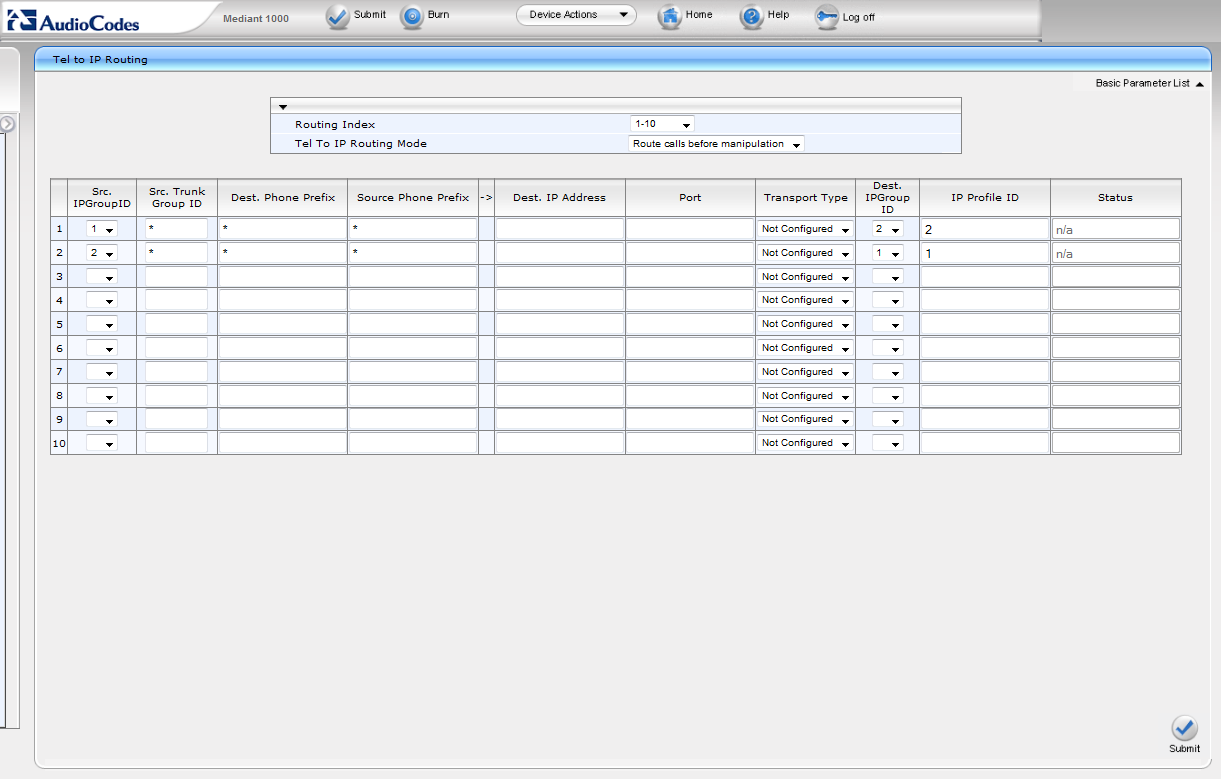Viewport: 1221px width, 779px height.
Task: Click the Submit checkmark icon in top toolbar
Action: tap(338, 17)
